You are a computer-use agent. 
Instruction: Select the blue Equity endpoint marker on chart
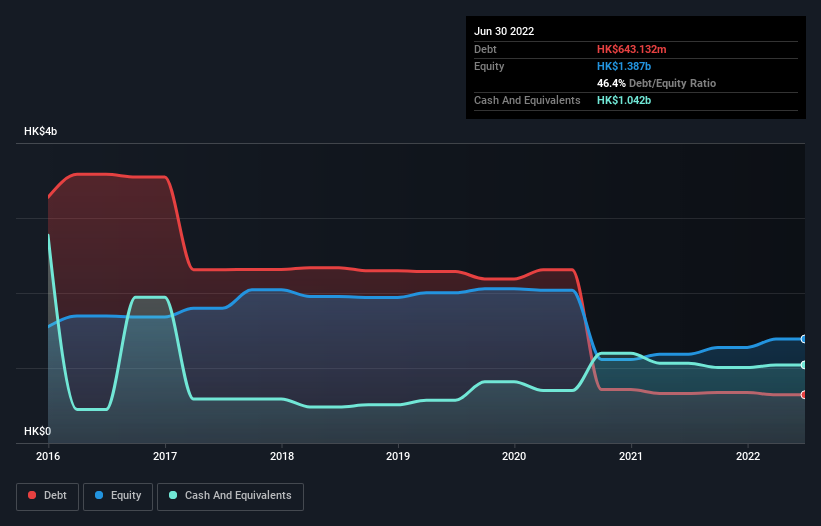point(804,339)
